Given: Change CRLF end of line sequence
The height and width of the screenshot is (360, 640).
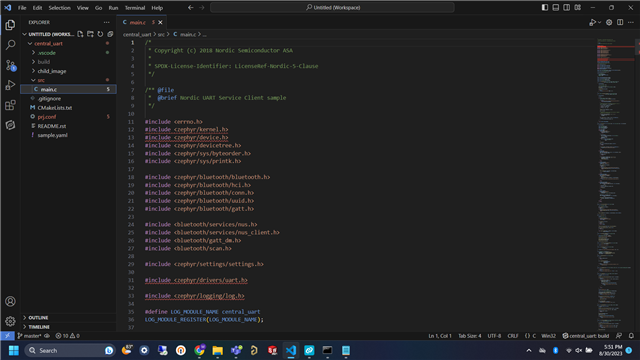Looking at the screenshot, I should 513,336.
